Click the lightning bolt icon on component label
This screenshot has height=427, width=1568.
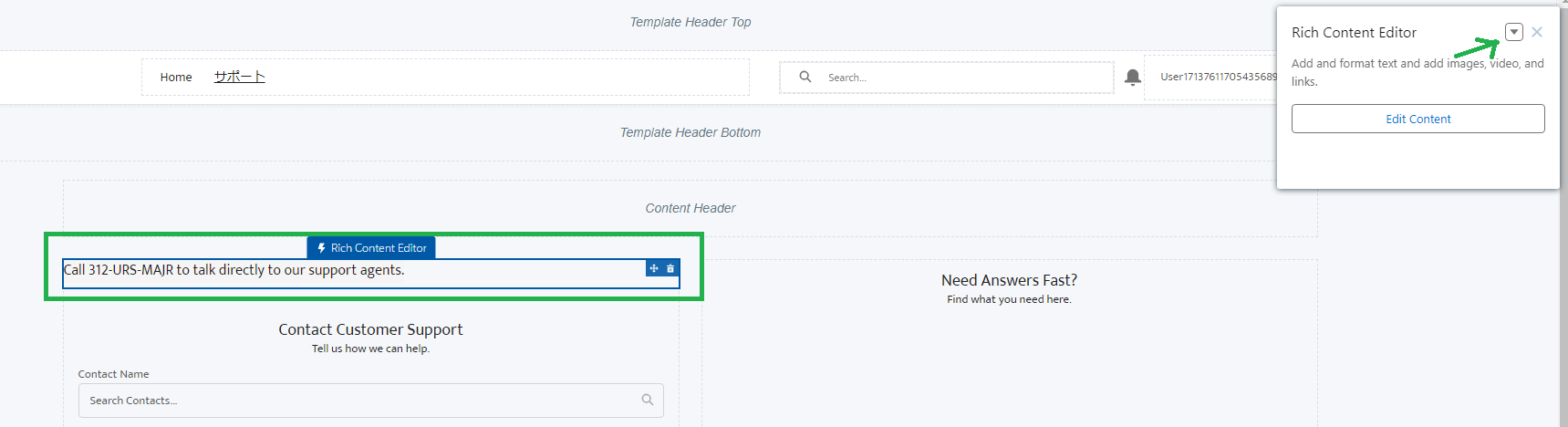(321, 248)
